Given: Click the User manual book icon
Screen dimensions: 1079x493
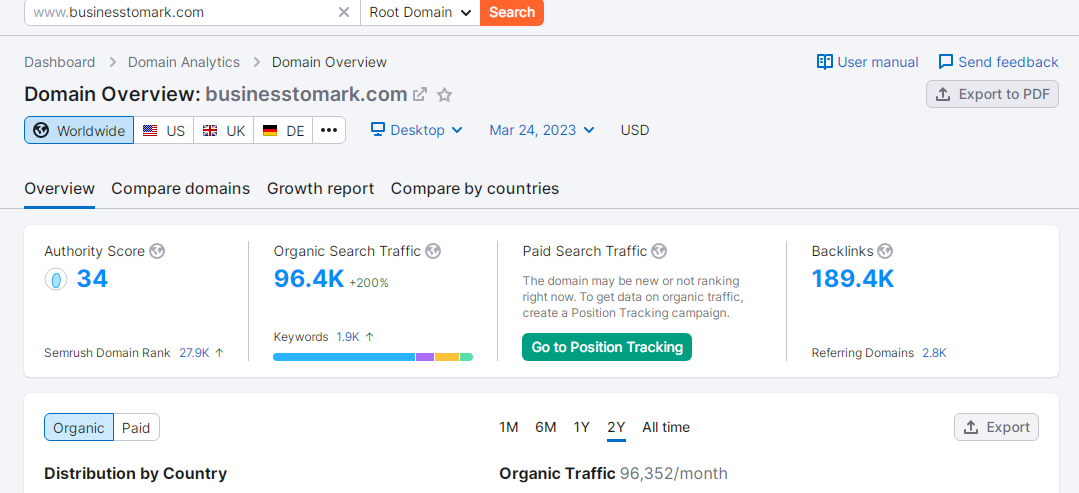Looking at the screenshot, I should click(824, 62).
